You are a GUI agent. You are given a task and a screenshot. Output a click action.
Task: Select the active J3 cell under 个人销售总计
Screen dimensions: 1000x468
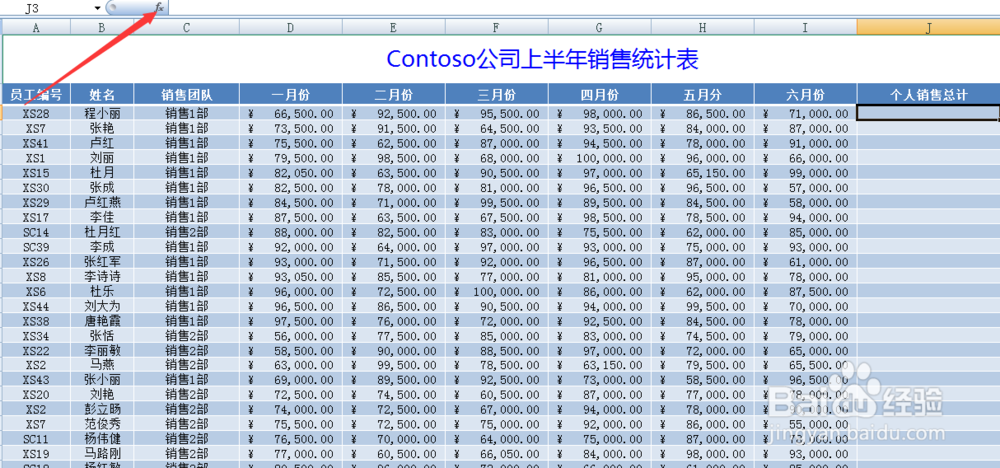tap(929, 113)
